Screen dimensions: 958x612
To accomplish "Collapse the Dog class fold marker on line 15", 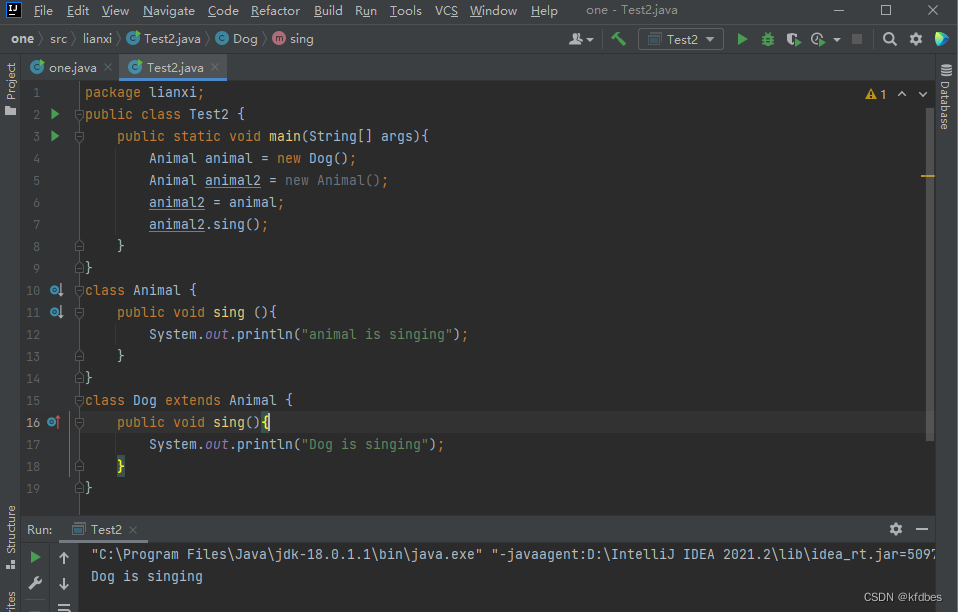I will click(79, 400).
